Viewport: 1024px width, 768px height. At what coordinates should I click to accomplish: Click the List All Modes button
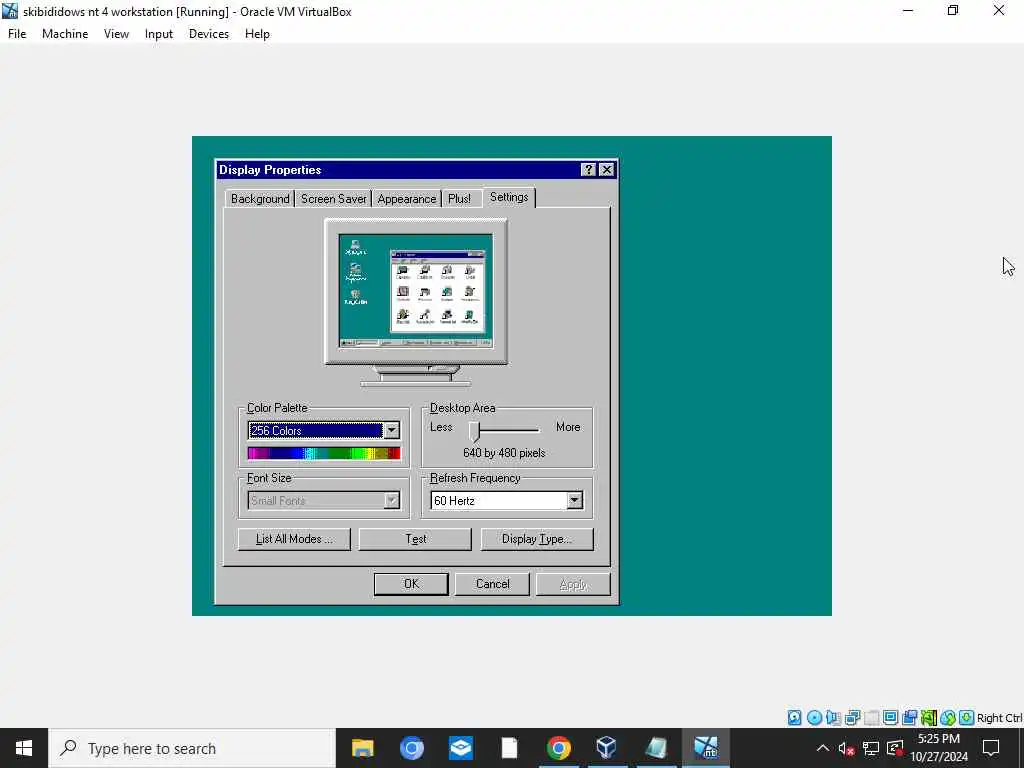tap(294, 539)
